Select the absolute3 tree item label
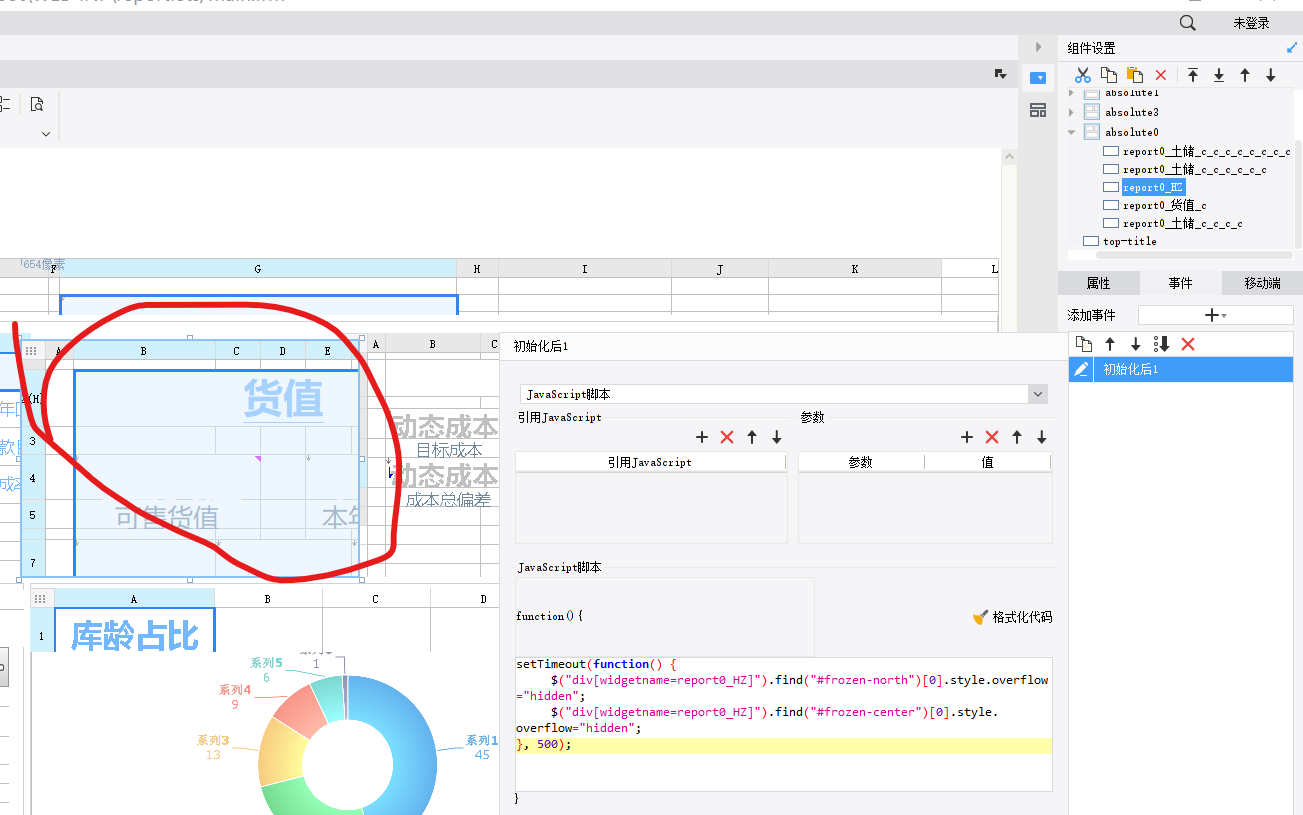 pos(1132,112)
